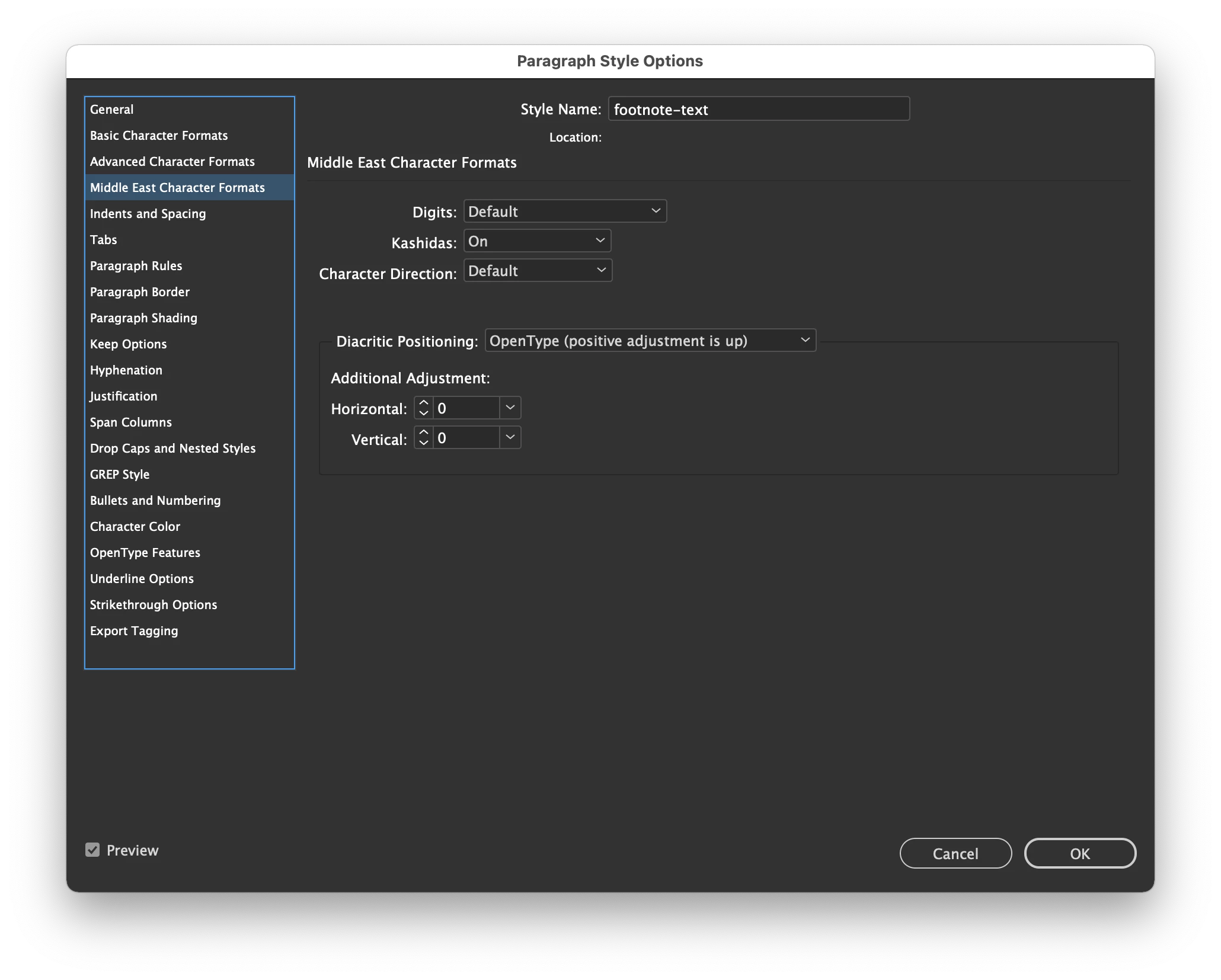Expand the Diacritic Positioning dropdown
The image size is (1221, 980).
[x=650, y=341]
